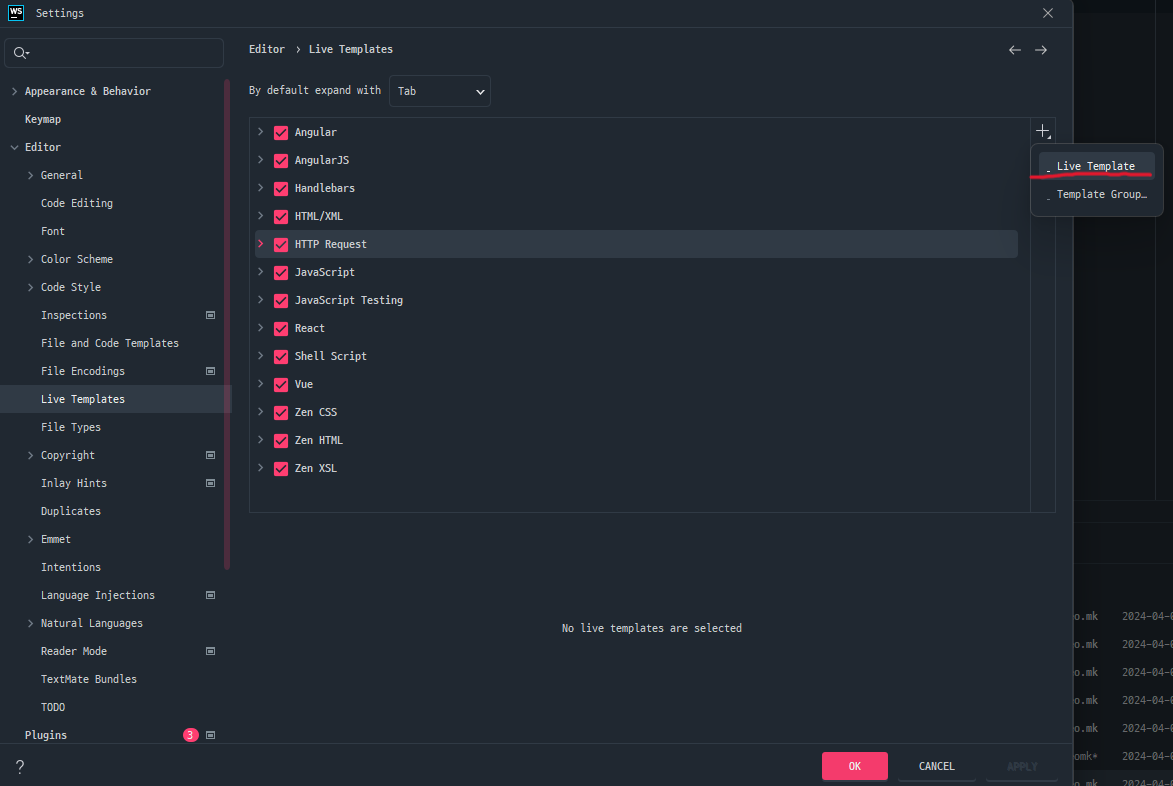
Task: Go back with the left arrow icon
Action: (1014, 50)
